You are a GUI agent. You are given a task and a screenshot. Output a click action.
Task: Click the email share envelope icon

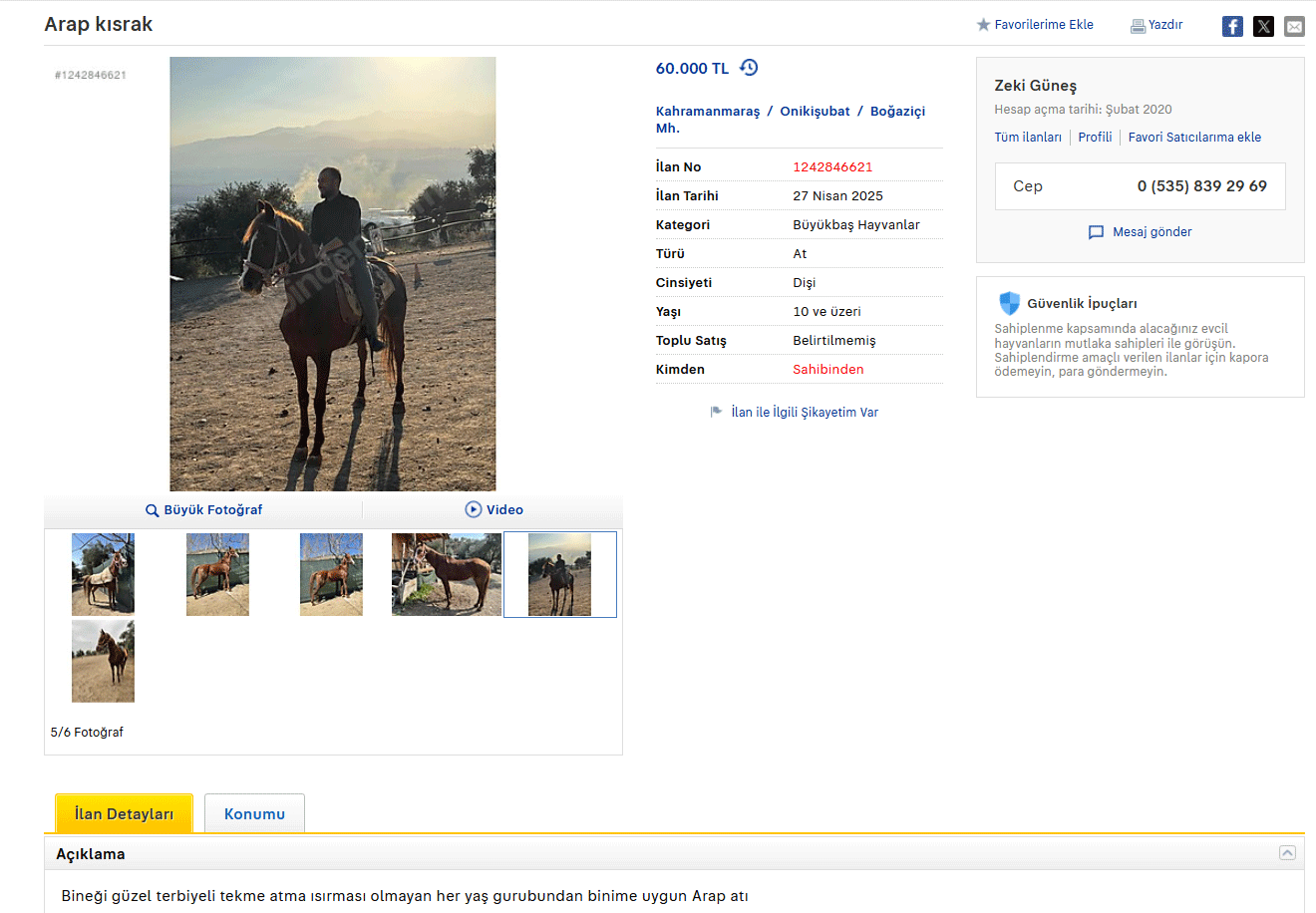(1294, 27)
